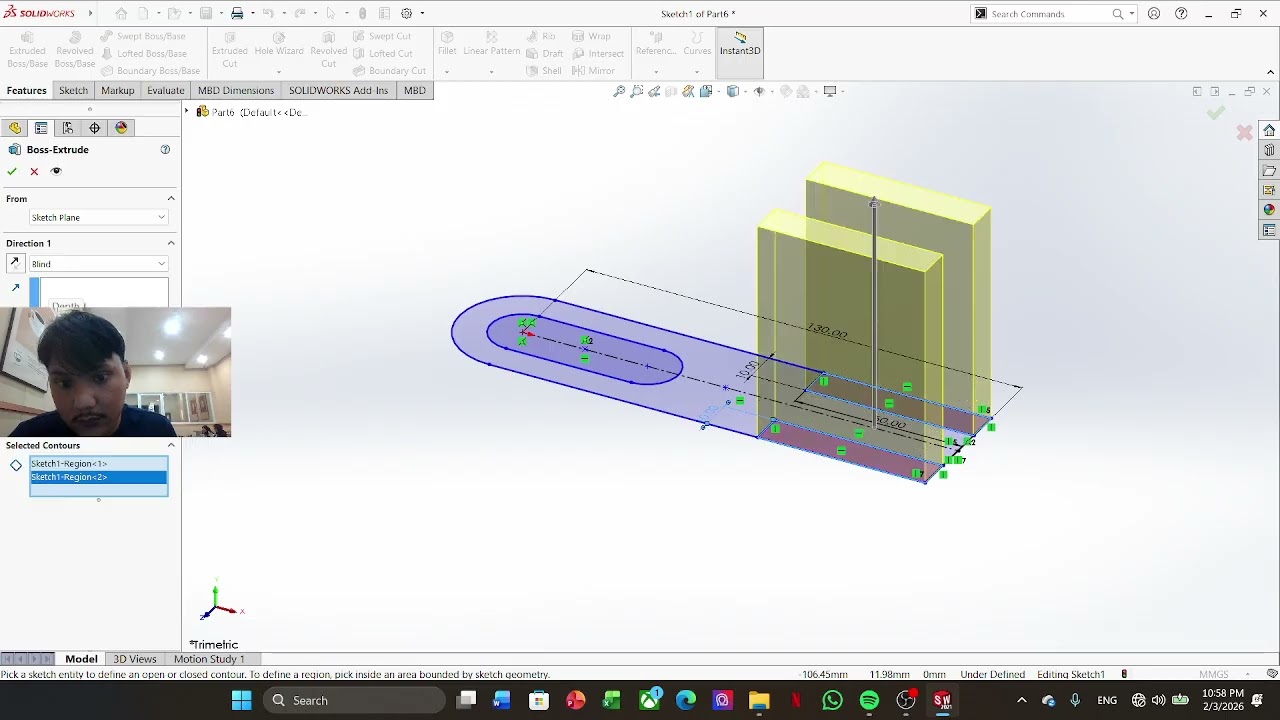The width and height of the screenshot is (1280, 720).
Task: Open SOLIDWORKS Resources home task pane
Action: (x=1269, y=130)
